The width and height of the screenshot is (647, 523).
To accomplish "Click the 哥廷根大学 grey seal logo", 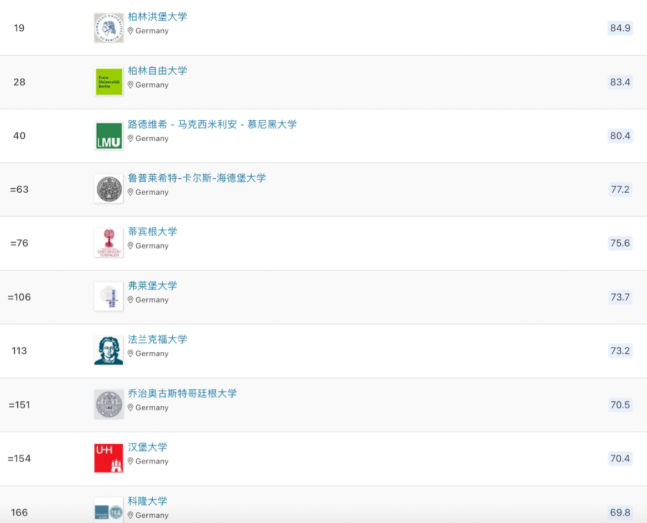I will [x=109, y=405].
